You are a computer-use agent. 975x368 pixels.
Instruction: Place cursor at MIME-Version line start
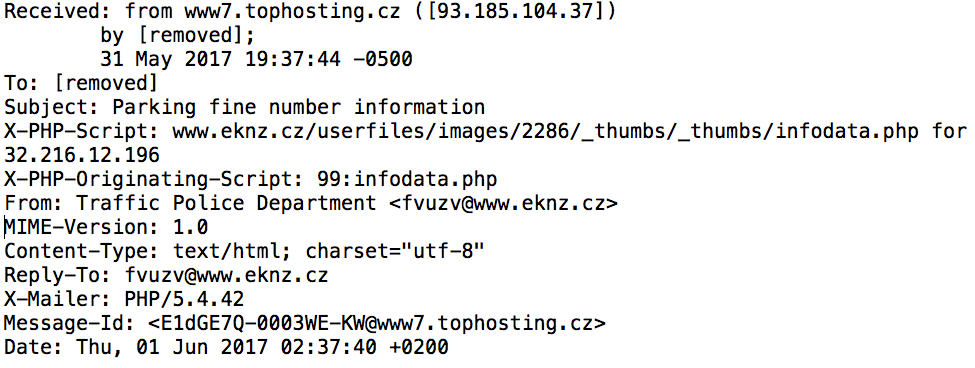(5, 228)
